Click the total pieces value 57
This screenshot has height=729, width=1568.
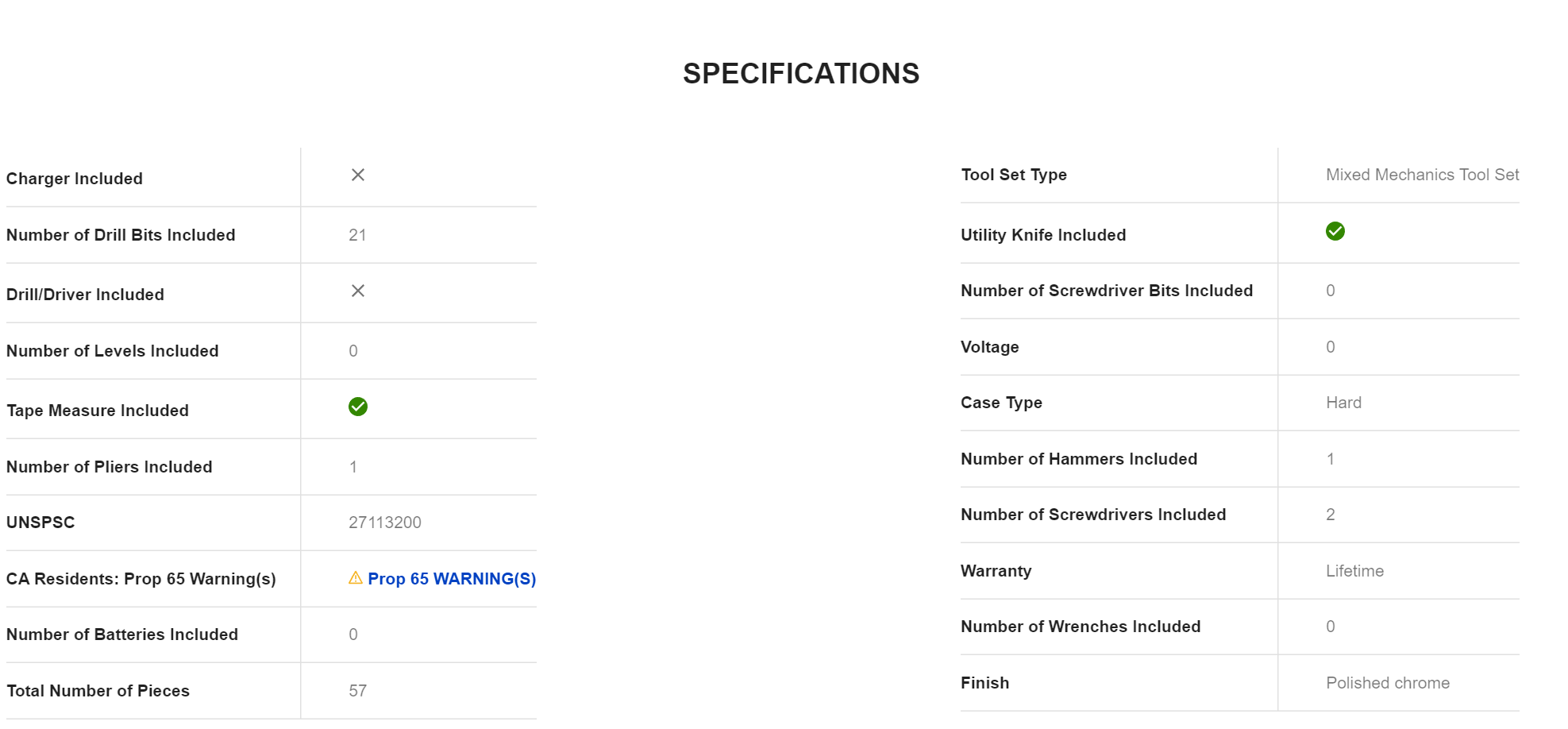click(x=357, y=691)
